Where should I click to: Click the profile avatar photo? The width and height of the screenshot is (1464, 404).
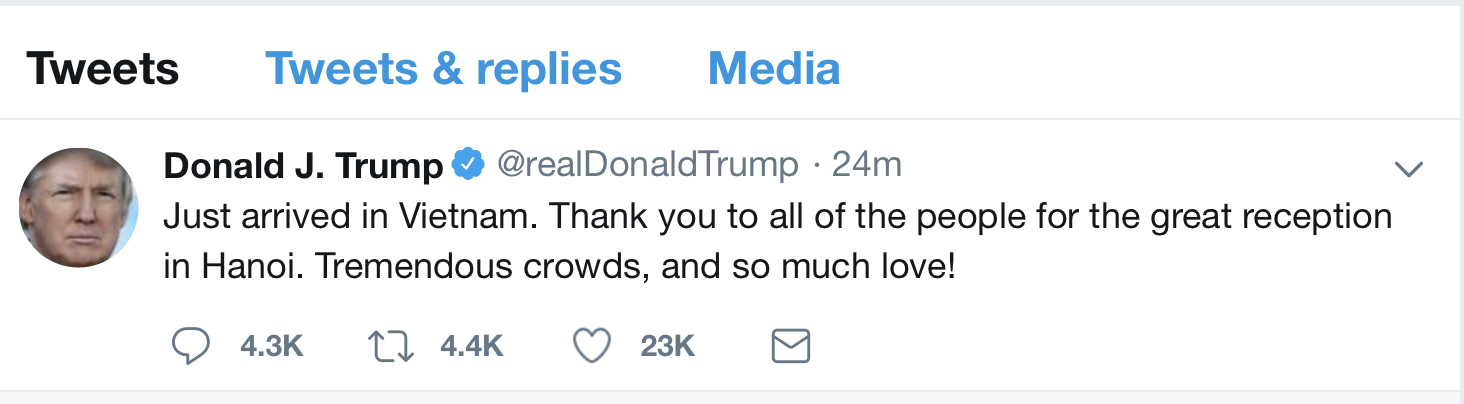point(78,208)
